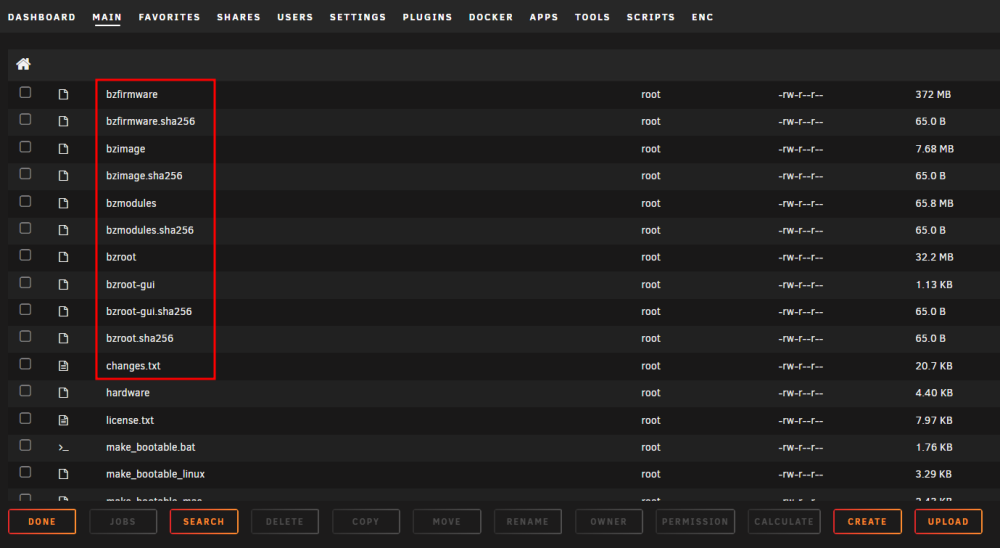This screenshot has width=1000, height=548.
Task: Click the Move button
Action: tap(446, 521)
